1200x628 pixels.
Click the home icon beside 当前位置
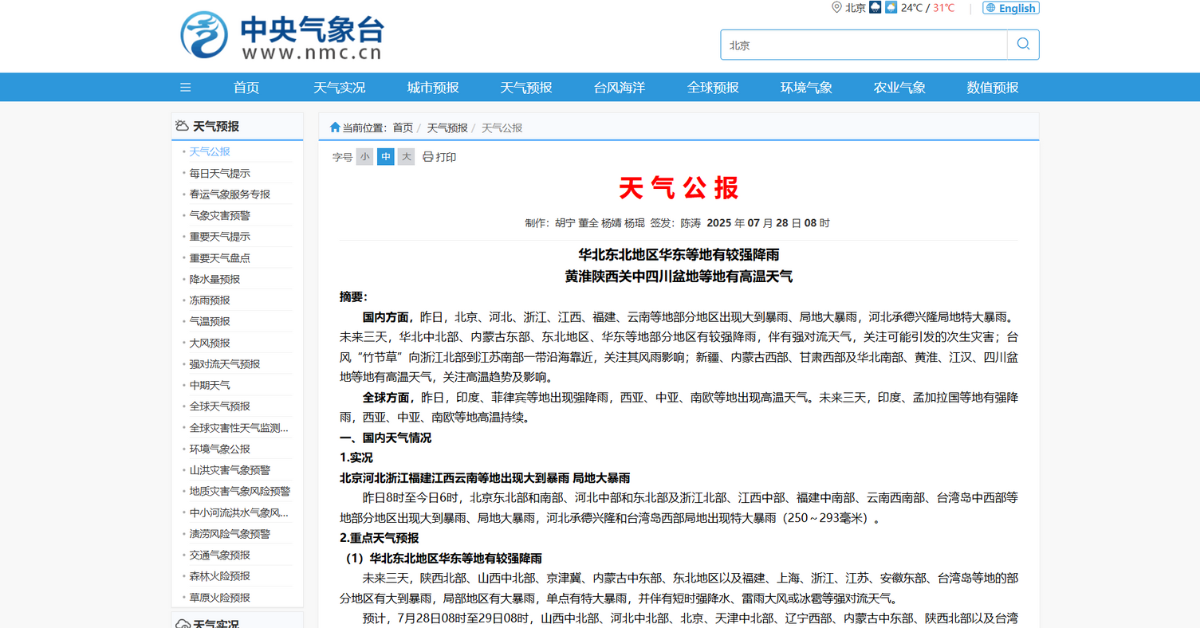click(335, 128)
